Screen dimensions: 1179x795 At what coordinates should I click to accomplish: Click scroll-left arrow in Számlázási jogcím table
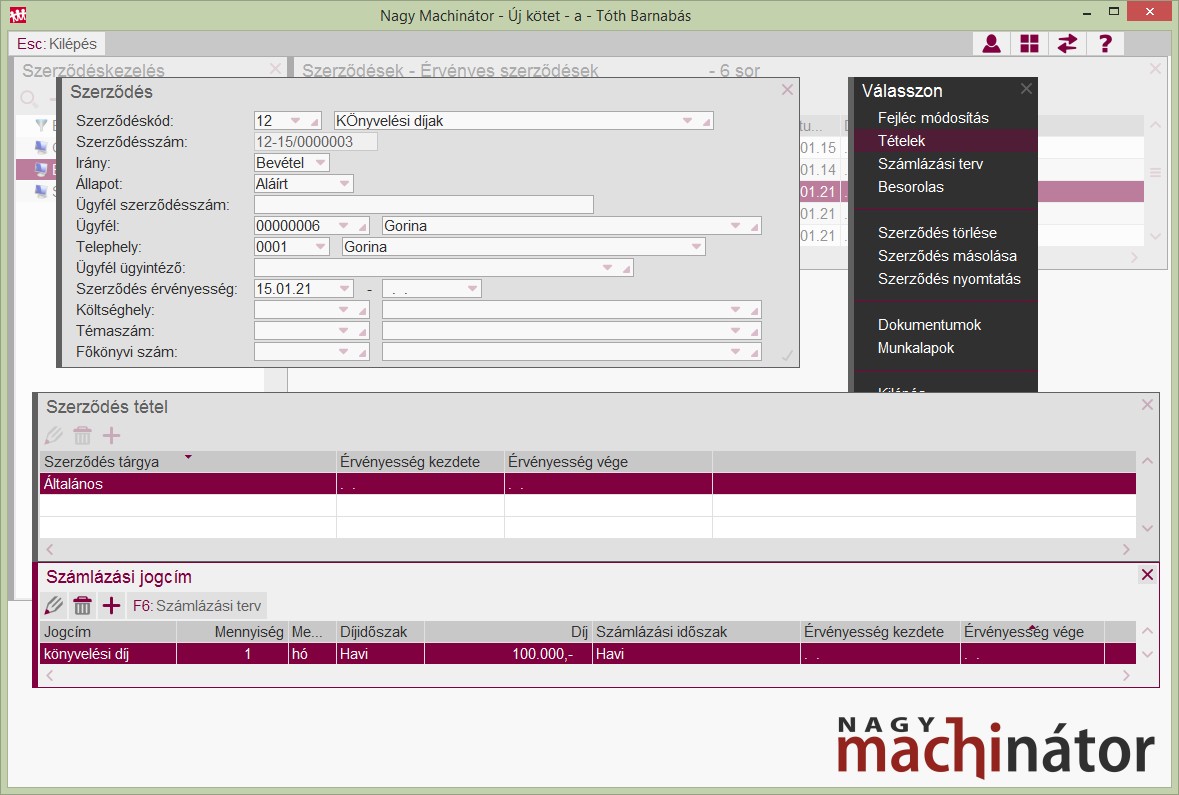click(50, 675)
